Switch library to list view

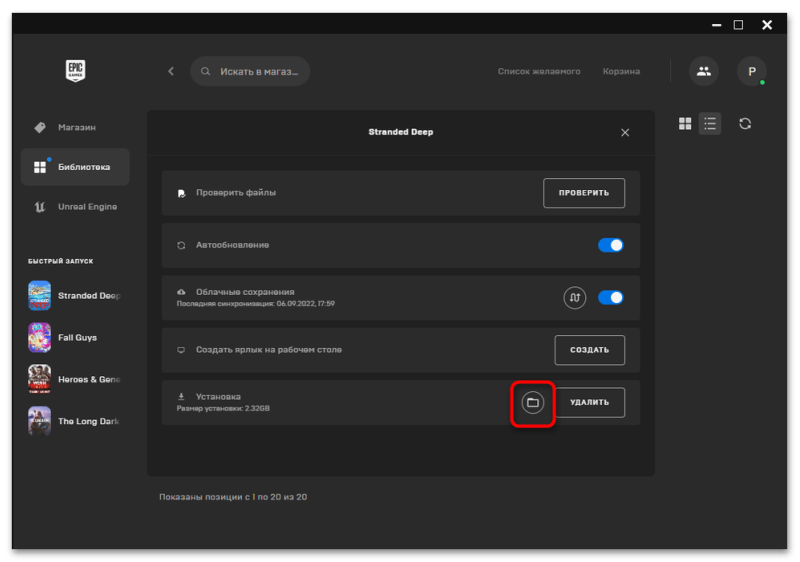[x=710, y=123]
